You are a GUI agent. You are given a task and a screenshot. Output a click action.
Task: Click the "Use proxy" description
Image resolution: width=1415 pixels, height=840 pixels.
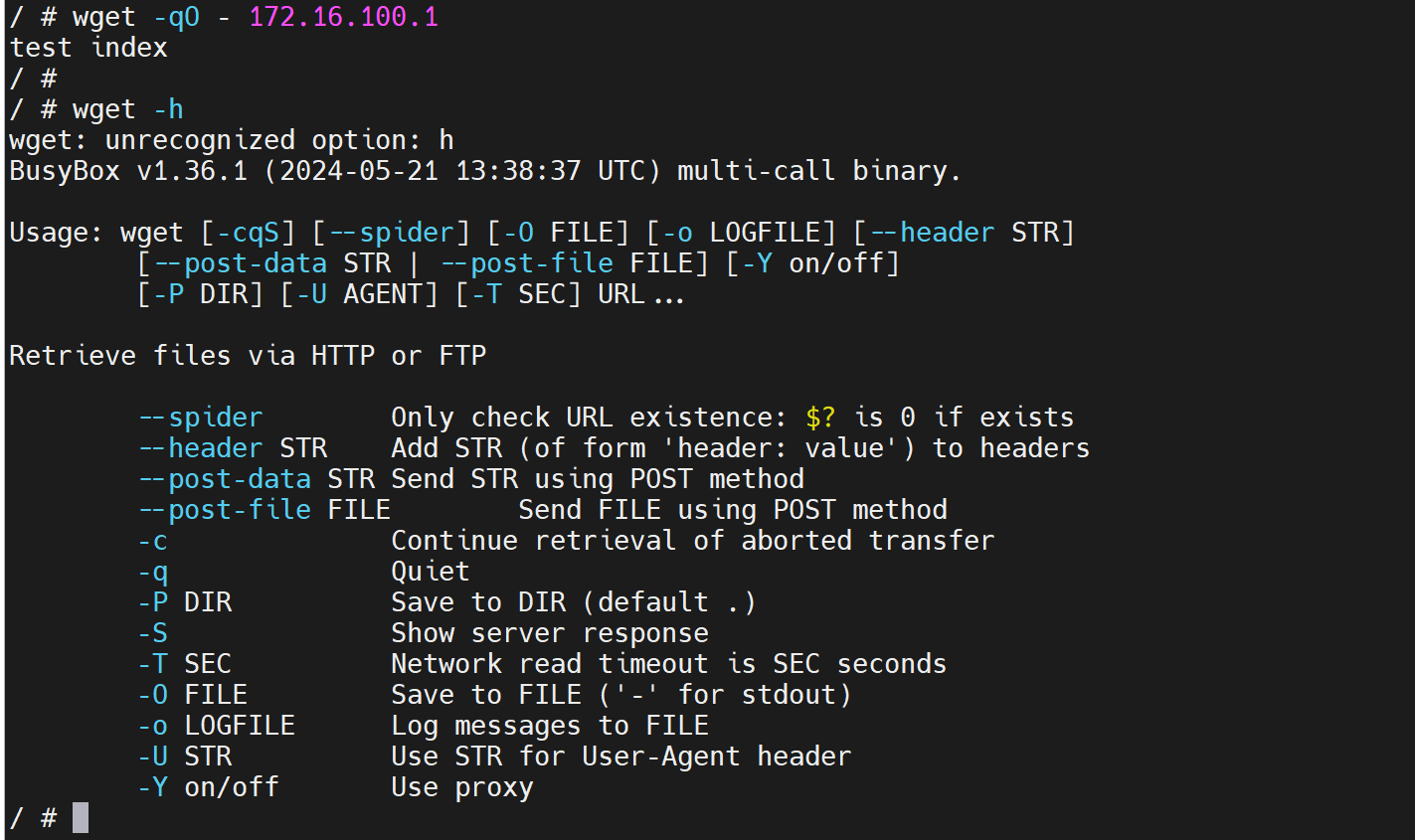click(x=462, y=787)
